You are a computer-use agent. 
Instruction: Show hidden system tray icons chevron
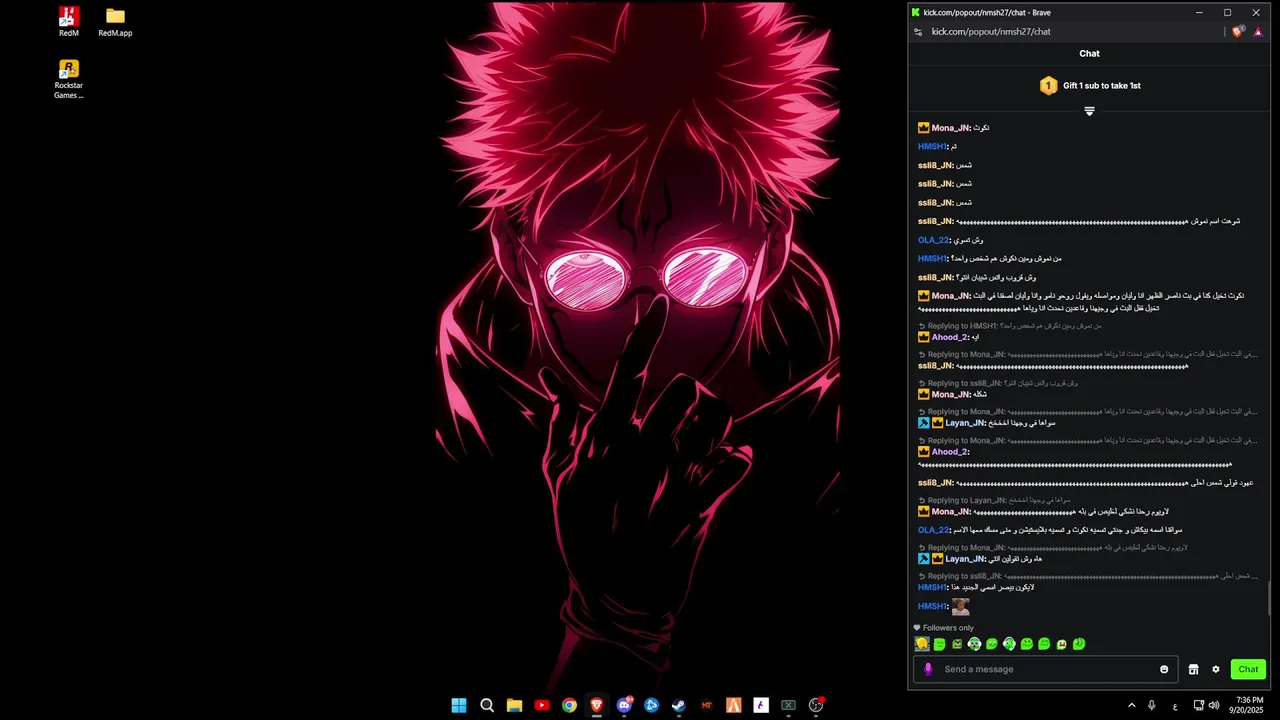(1132, 705)
